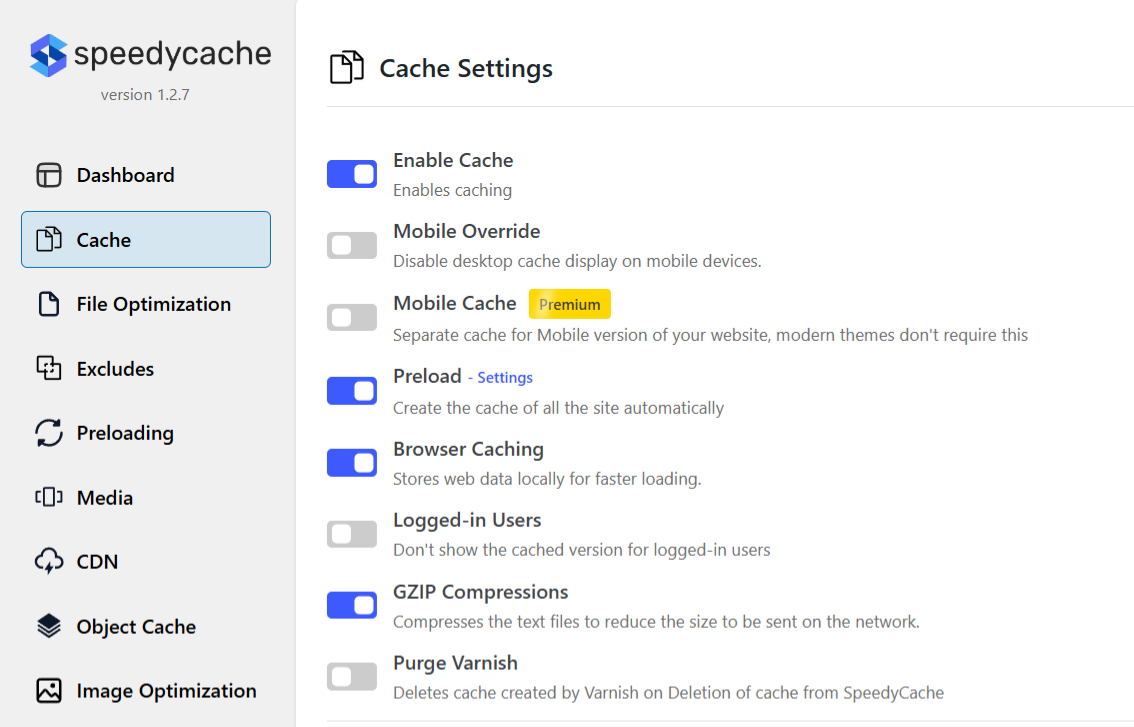Click the Cache page icon
Image resolution: width=1134 pixels, height=727 pixels.
tap(48, 239)
